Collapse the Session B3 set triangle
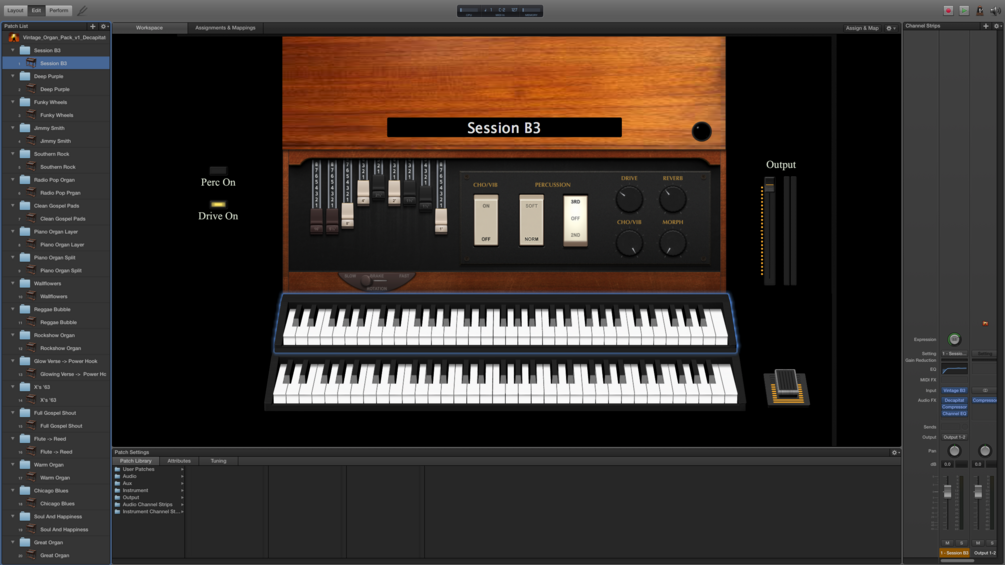 click(x=13, y=50)
